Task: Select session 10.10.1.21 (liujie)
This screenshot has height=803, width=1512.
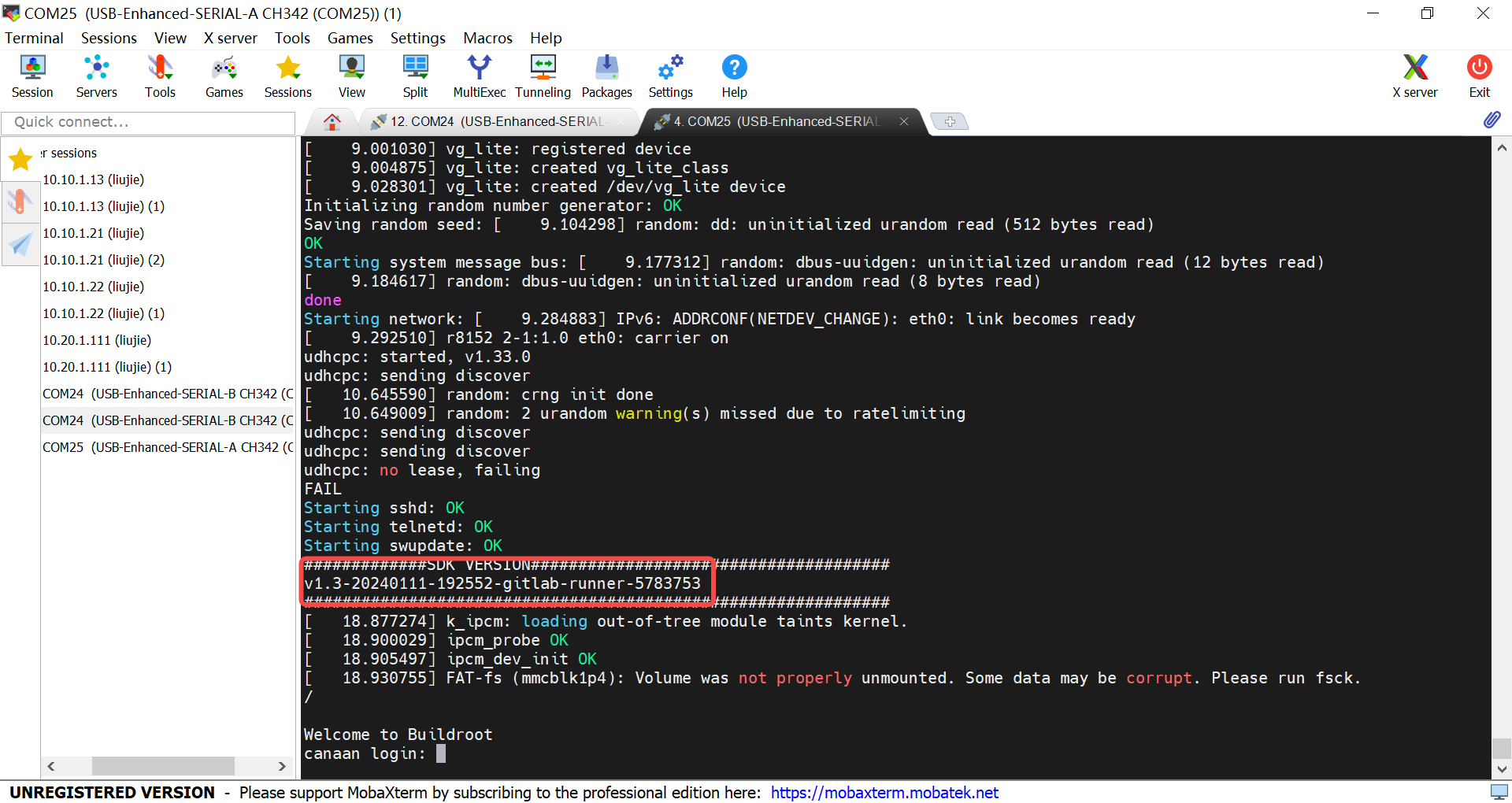Action: coord(93,233)
